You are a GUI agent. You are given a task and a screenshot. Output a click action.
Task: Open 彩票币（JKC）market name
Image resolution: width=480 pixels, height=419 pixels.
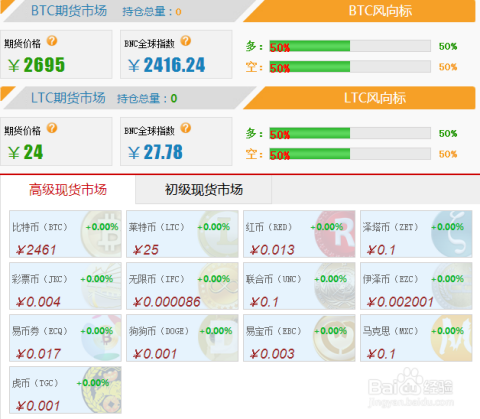[40, 279]
